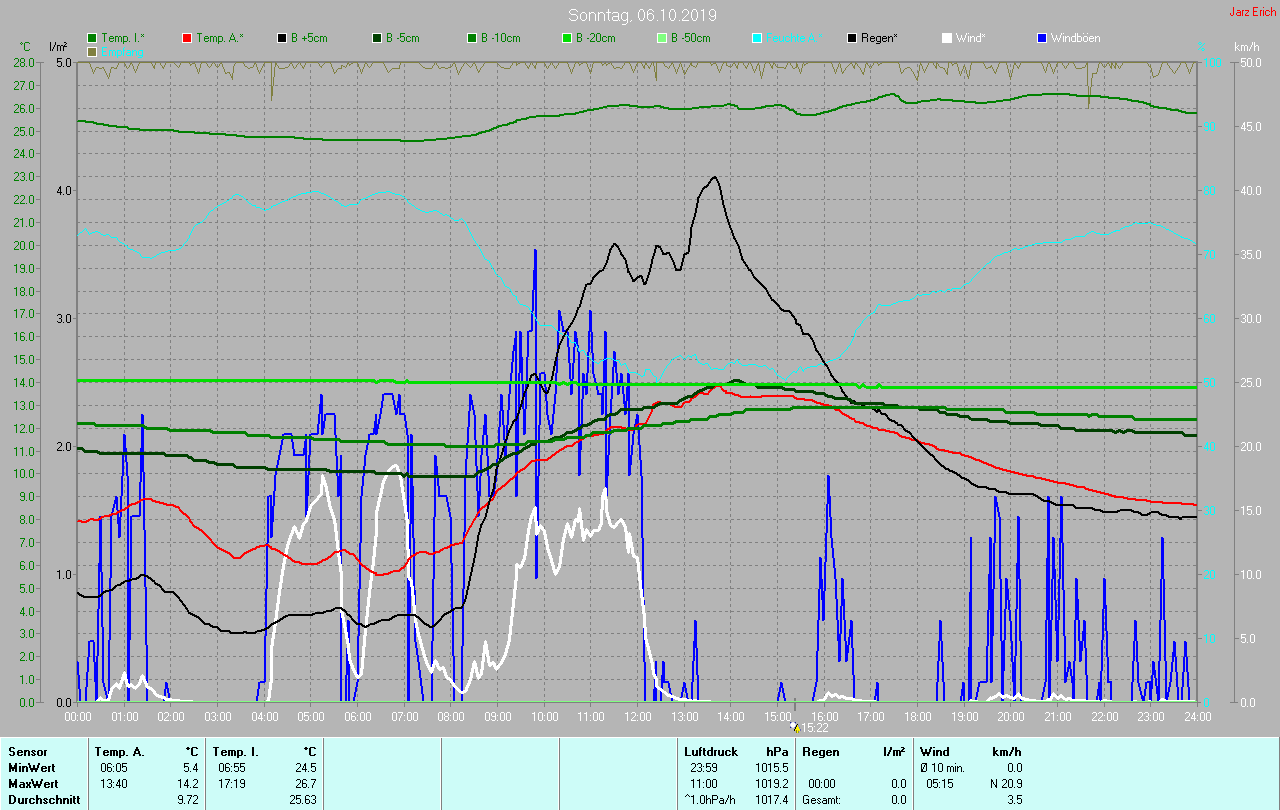Click the B -5cm legend swatch
The height and width of the screenshot is (810, 1280).
tap(377, 38)
